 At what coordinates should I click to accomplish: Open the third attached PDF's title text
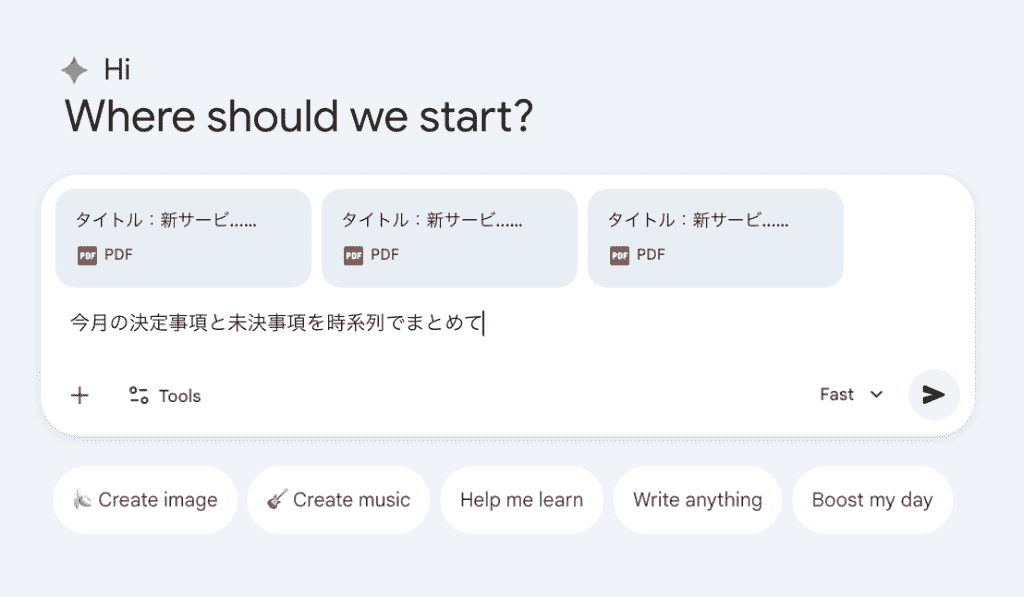pos(698,220)
